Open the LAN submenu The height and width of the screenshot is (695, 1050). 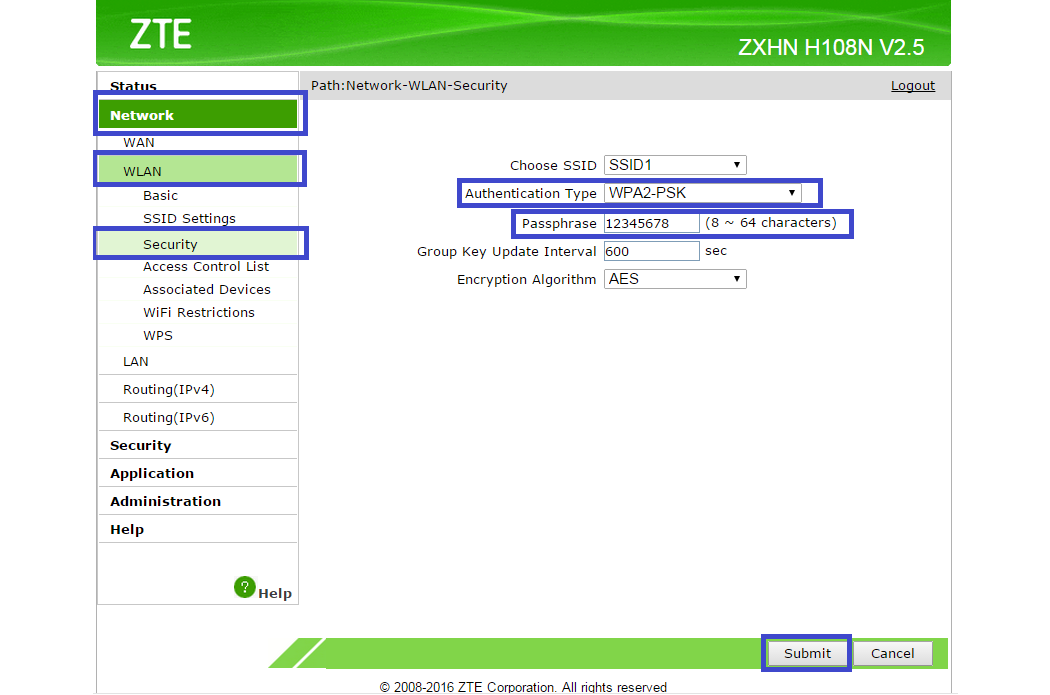tap(136, 362)
